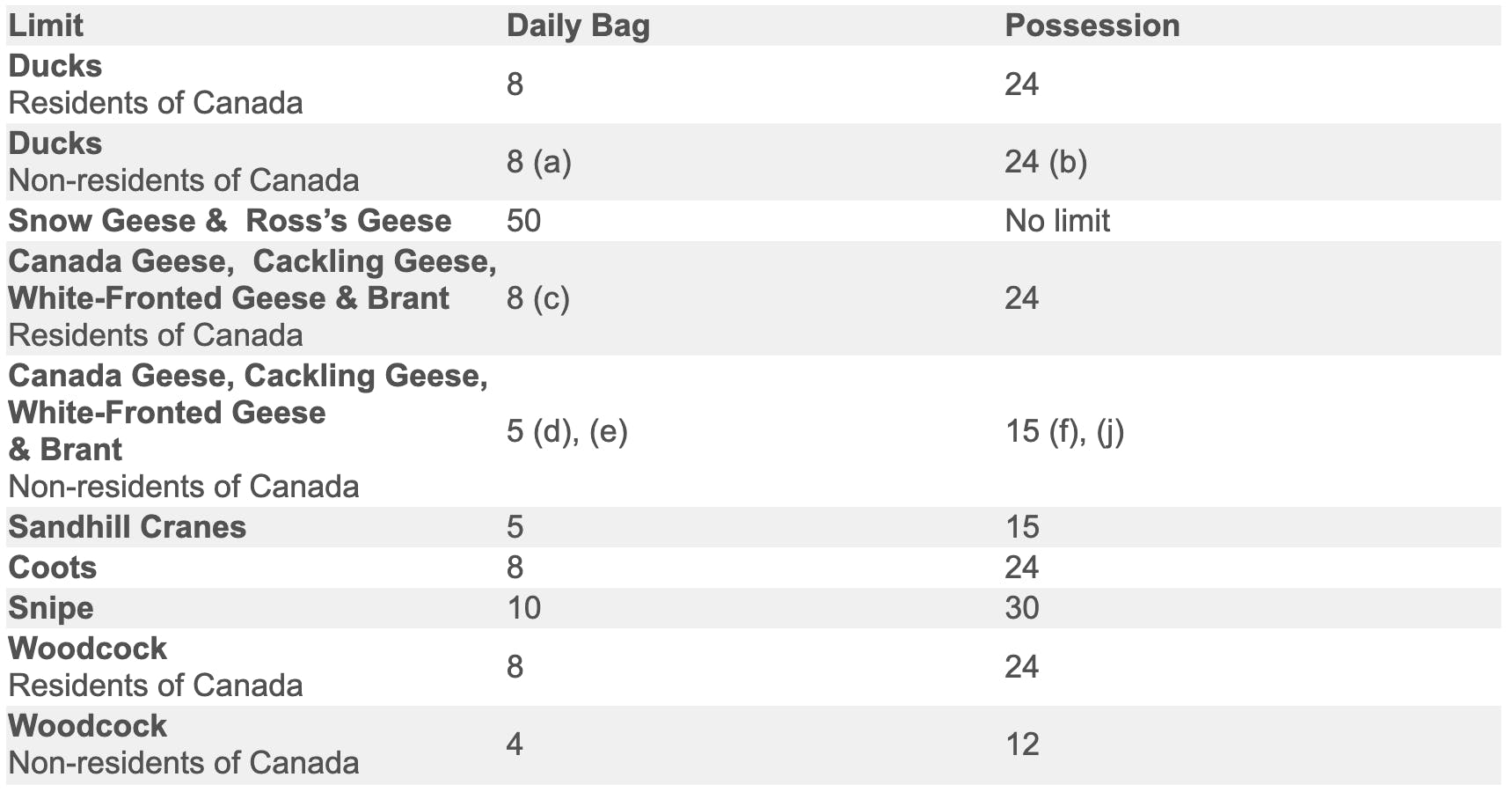Viewport: 1512px width, 792px height.
Task: Click the 'Coots' row label
Action: pos(52,568)
